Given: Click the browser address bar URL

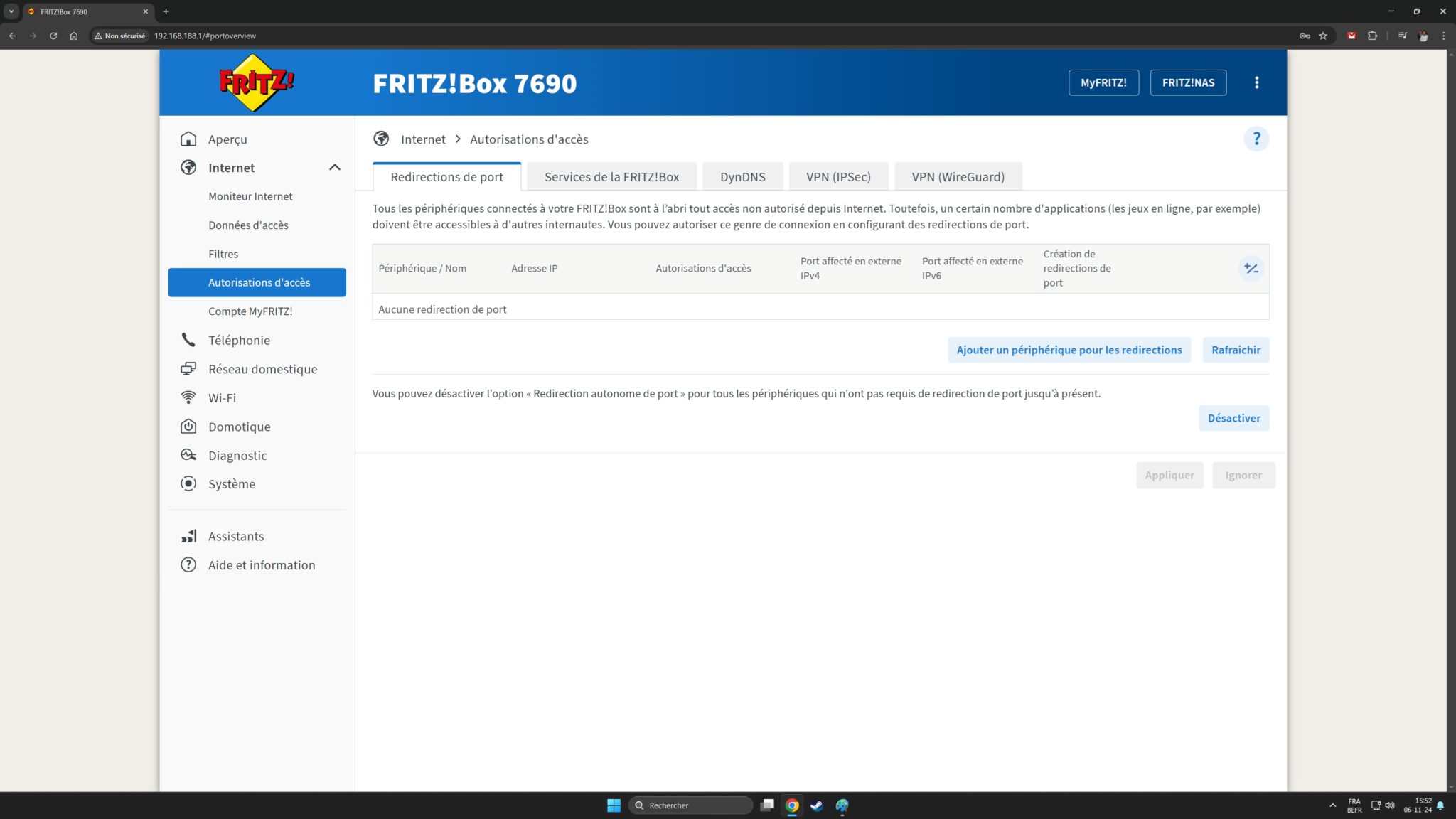Looking at the screenshot, I should tap(205, 36).
